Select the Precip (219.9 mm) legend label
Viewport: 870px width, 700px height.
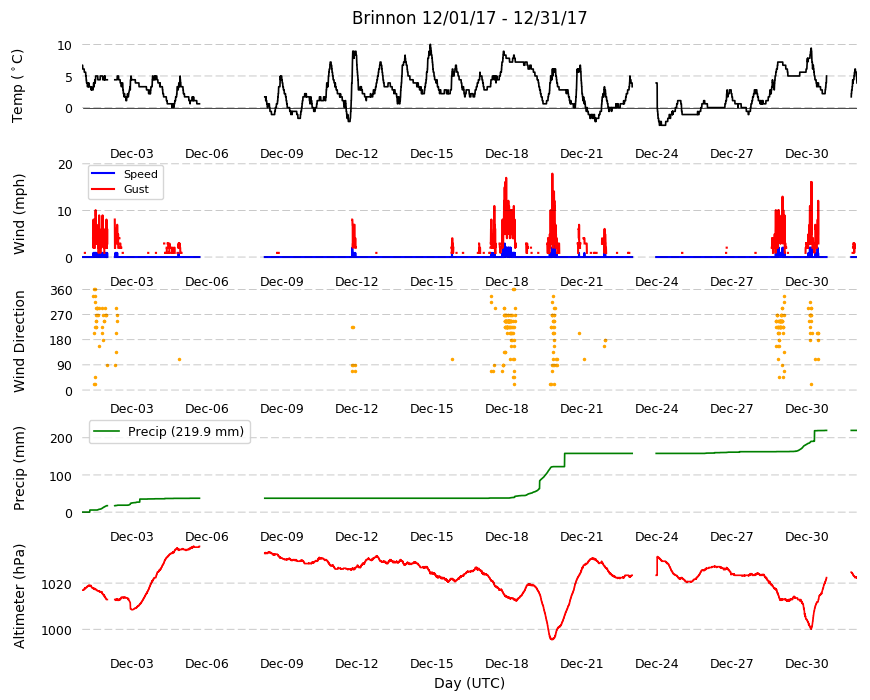tap(186, 432)
